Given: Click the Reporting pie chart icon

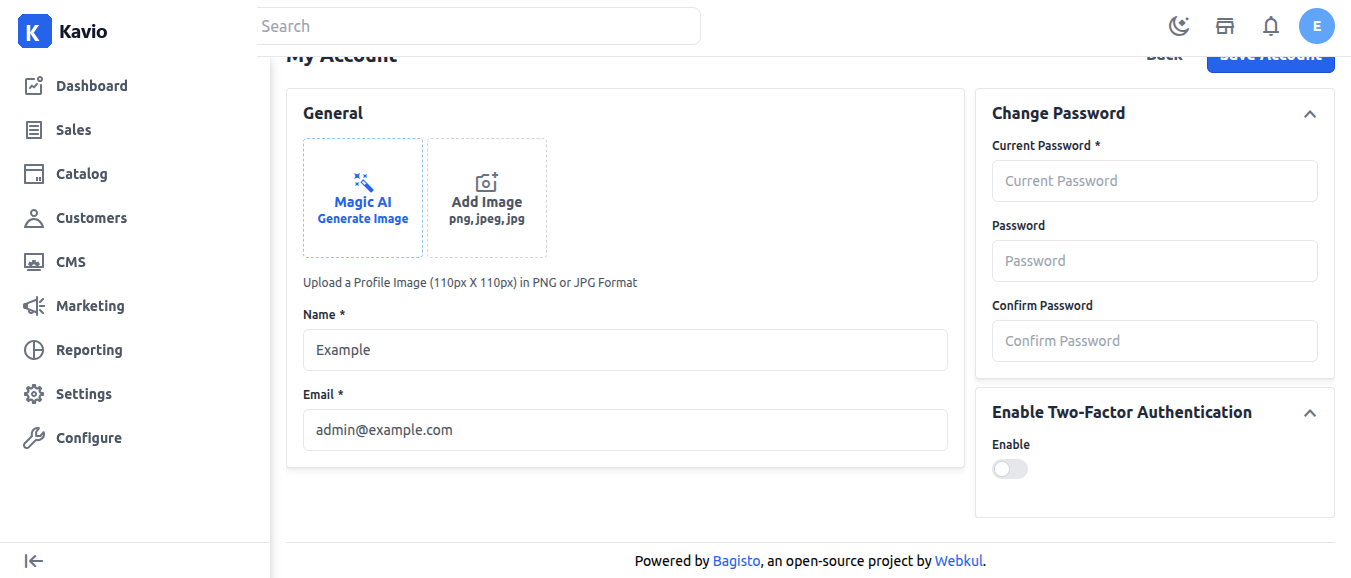Looking at the screenshot, I should click(34, 350).
